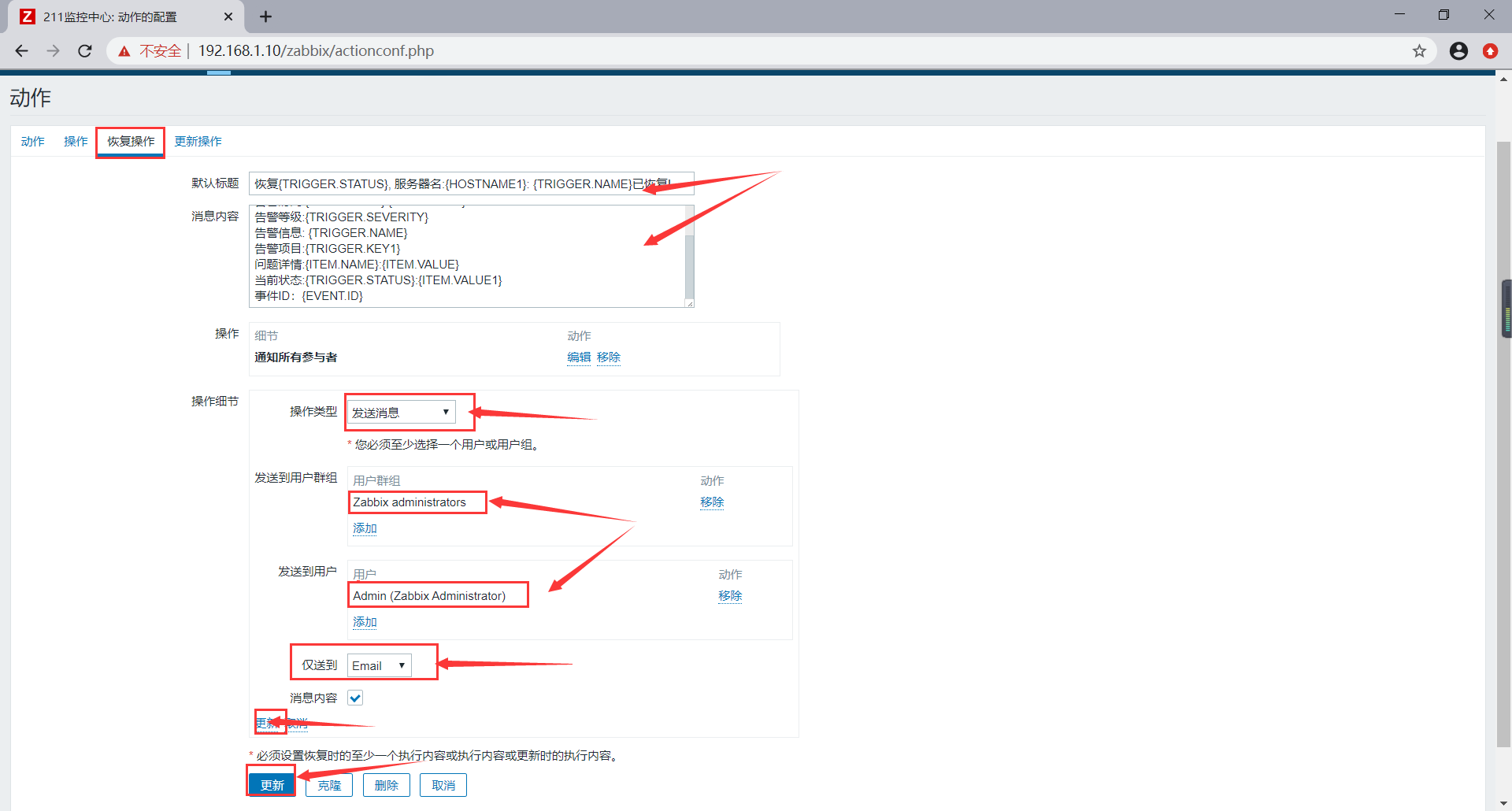This screenshot has height=811, width=1512.
Task: Click the Zabbix favicon on the tab
Action: pyautogui.click(x=28, y=17)
